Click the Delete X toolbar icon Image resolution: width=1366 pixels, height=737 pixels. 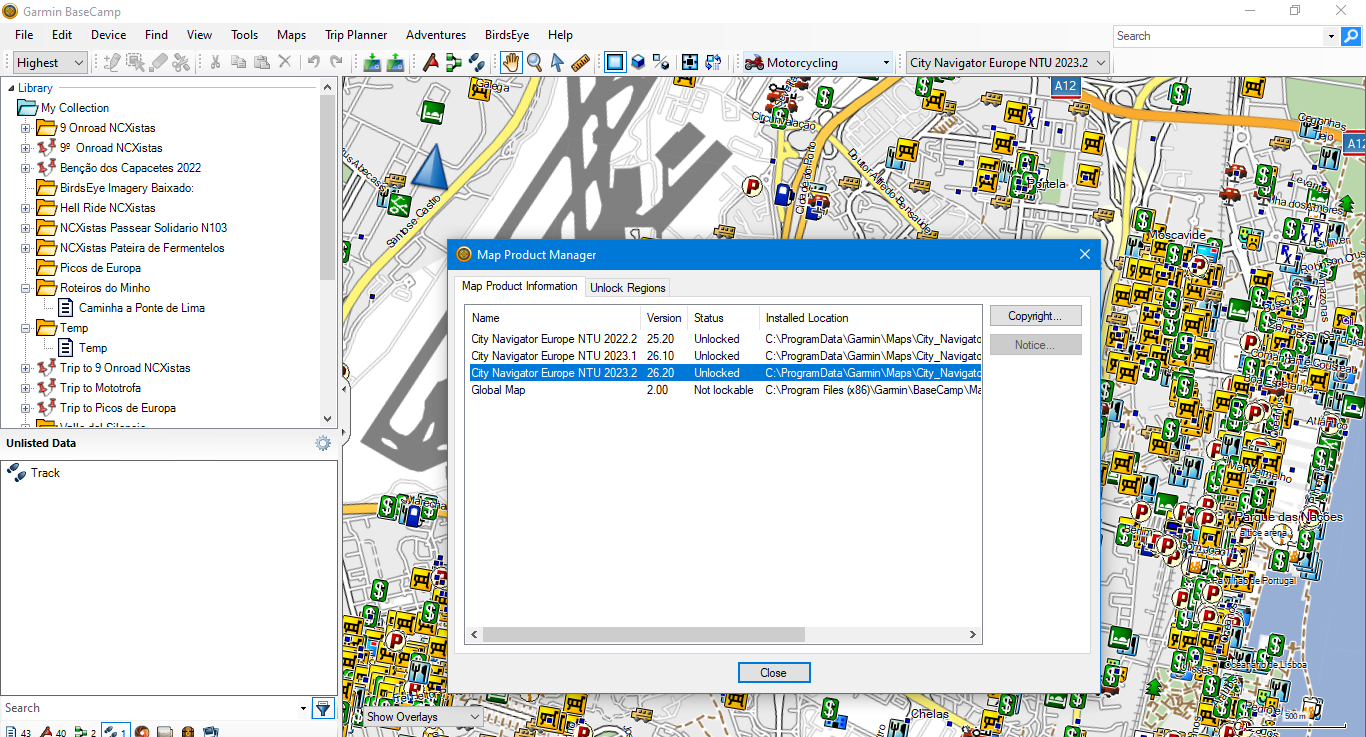pyautogui.click(x=285, y=62)
